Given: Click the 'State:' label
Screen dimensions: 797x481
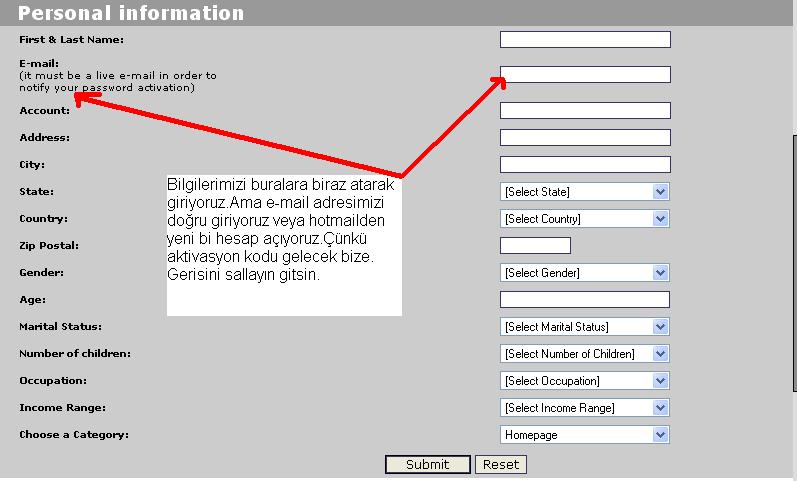Looking at the screenshot, I should click(37, 192).
